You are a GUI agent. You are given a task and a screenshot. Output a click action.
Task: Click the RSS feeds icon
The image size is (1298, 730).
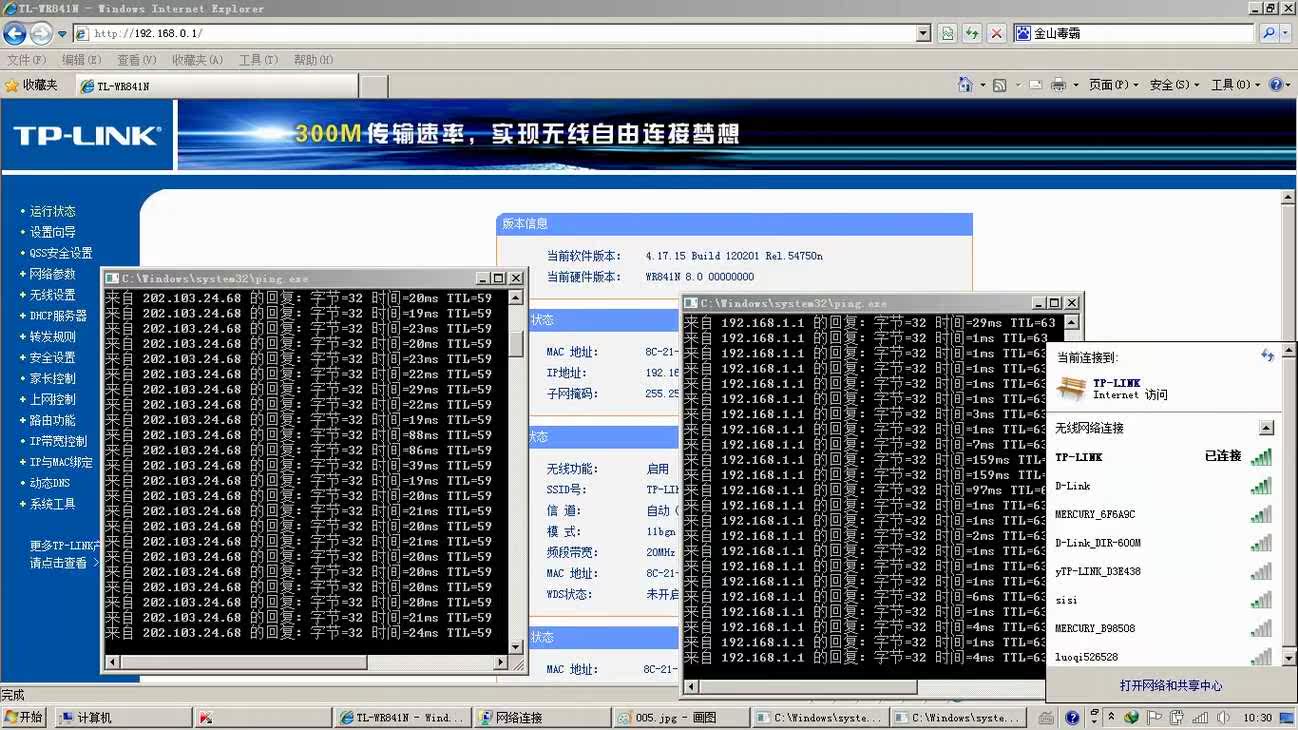coord(998,85)
